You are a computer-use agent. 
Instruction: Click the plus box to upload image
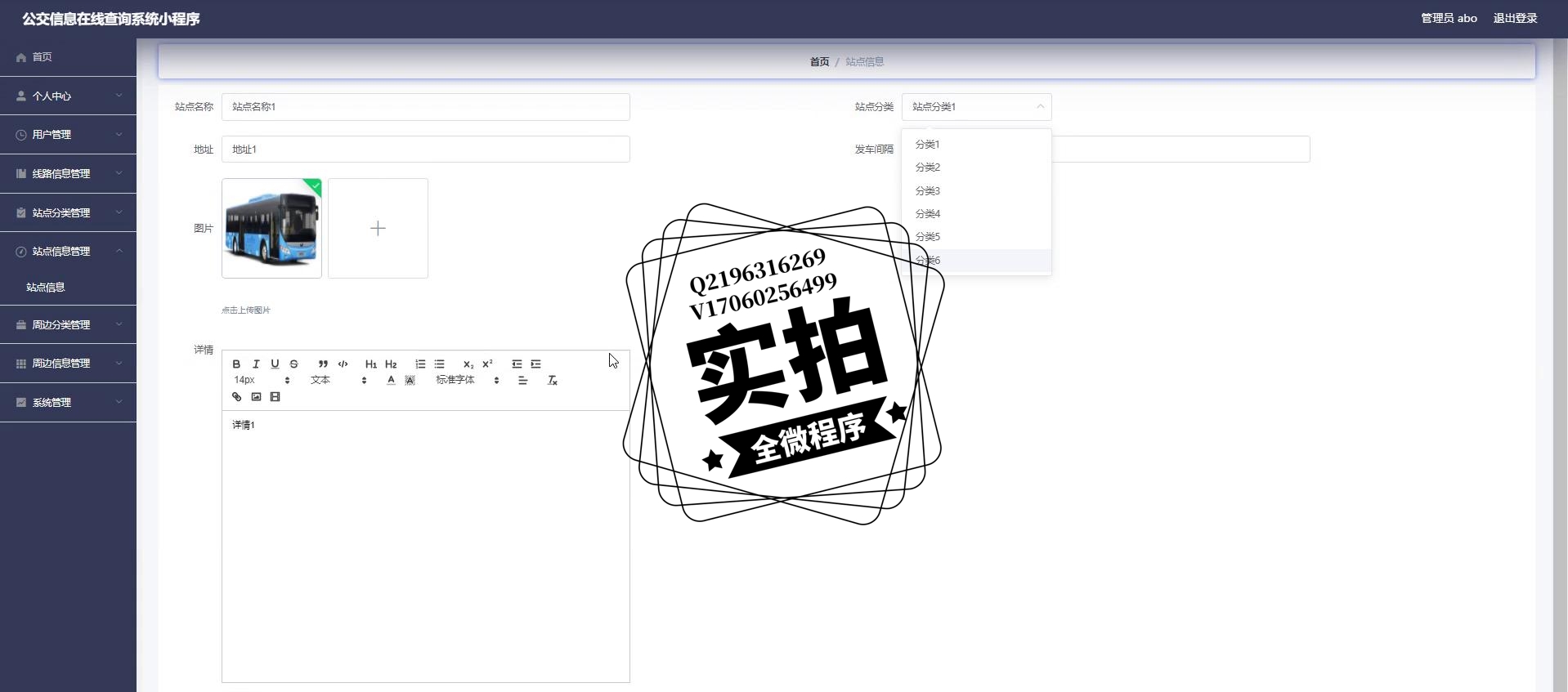pos(378,228)
